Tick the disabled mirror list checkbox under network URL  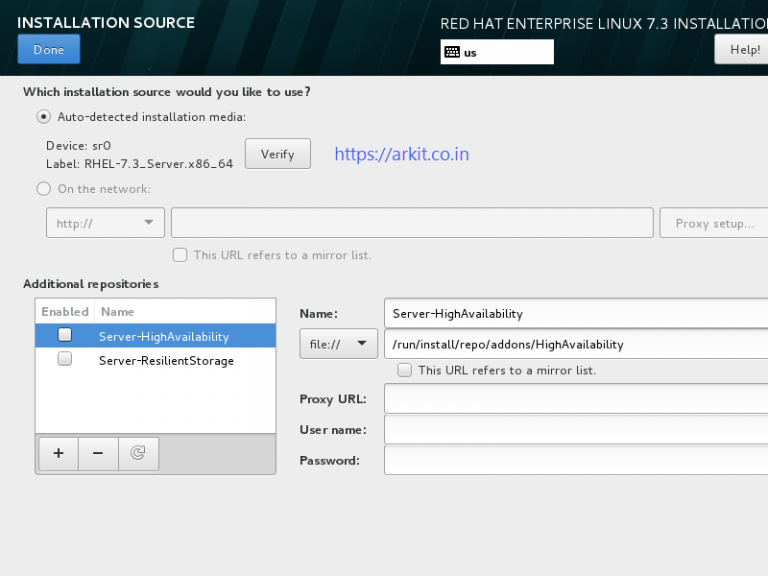[x=180, y=255]
